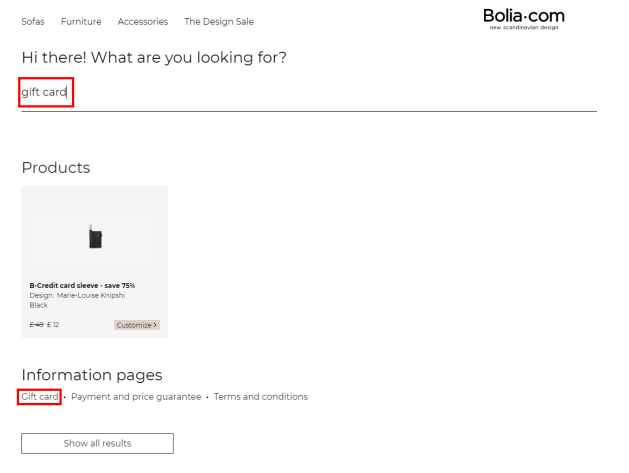Screen dimensions: 629x473
Task: Click the designer name Marie-Louise Knipshi
Action: pyautogui.click(x=77, y=295)
